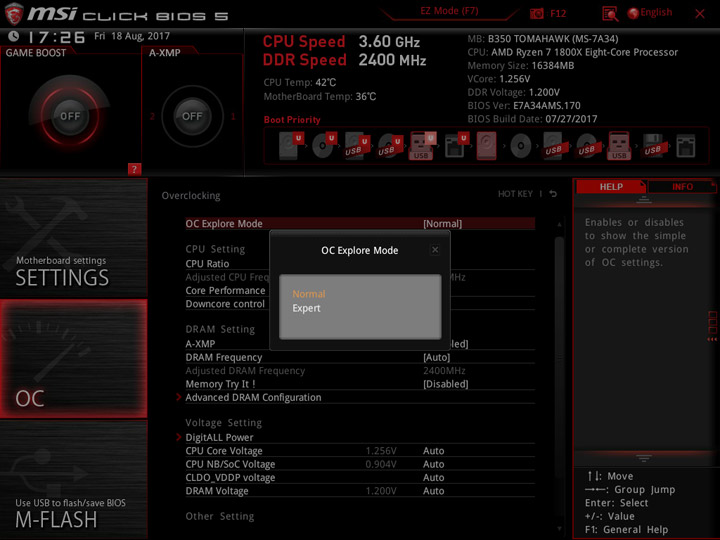Open Memory Try It ! [Disabled] setting

coord(445,384)
